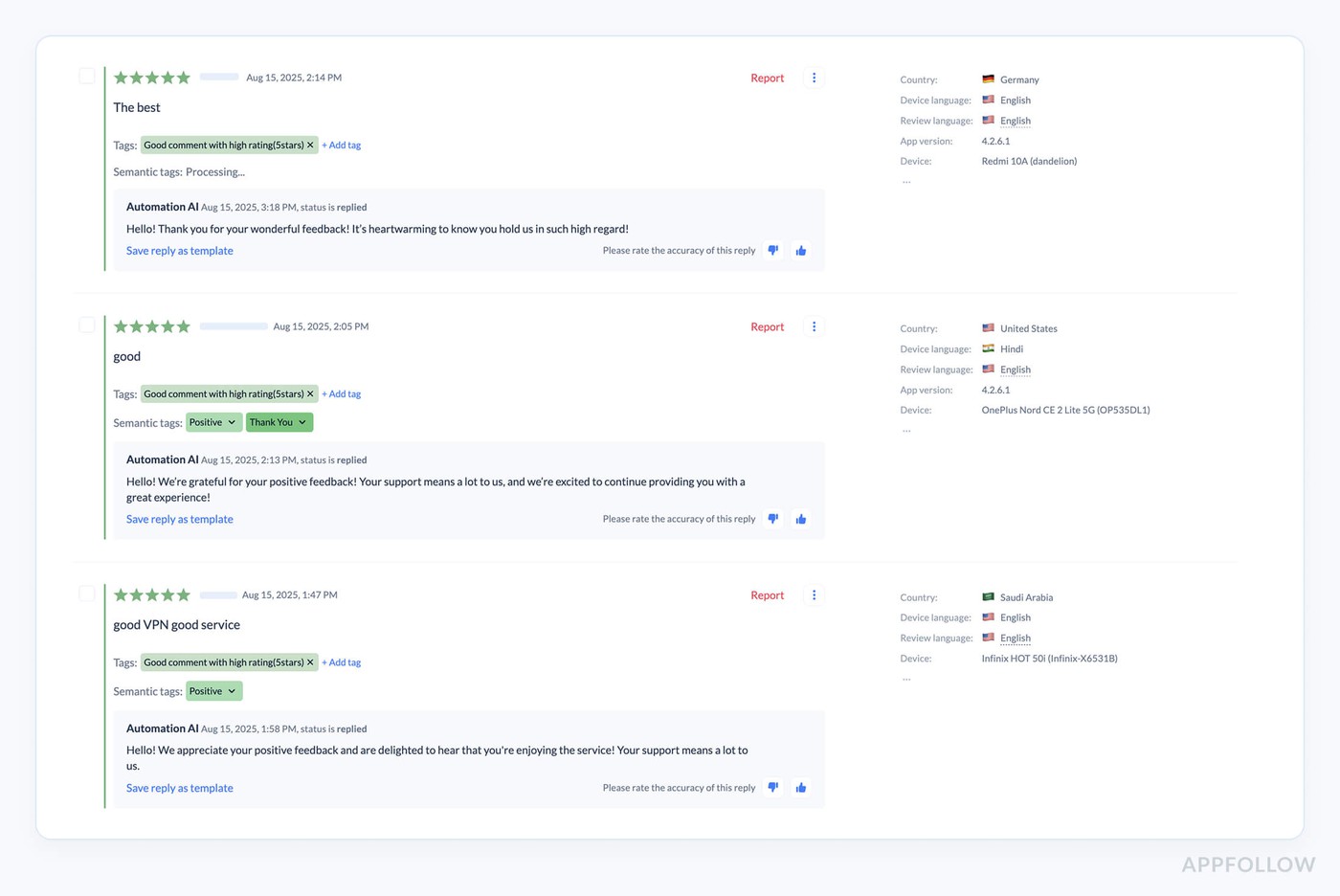Viewport: 1340px width, 896px height.
Task: Click Review language English for Germany review
Action: point(1015,121)
